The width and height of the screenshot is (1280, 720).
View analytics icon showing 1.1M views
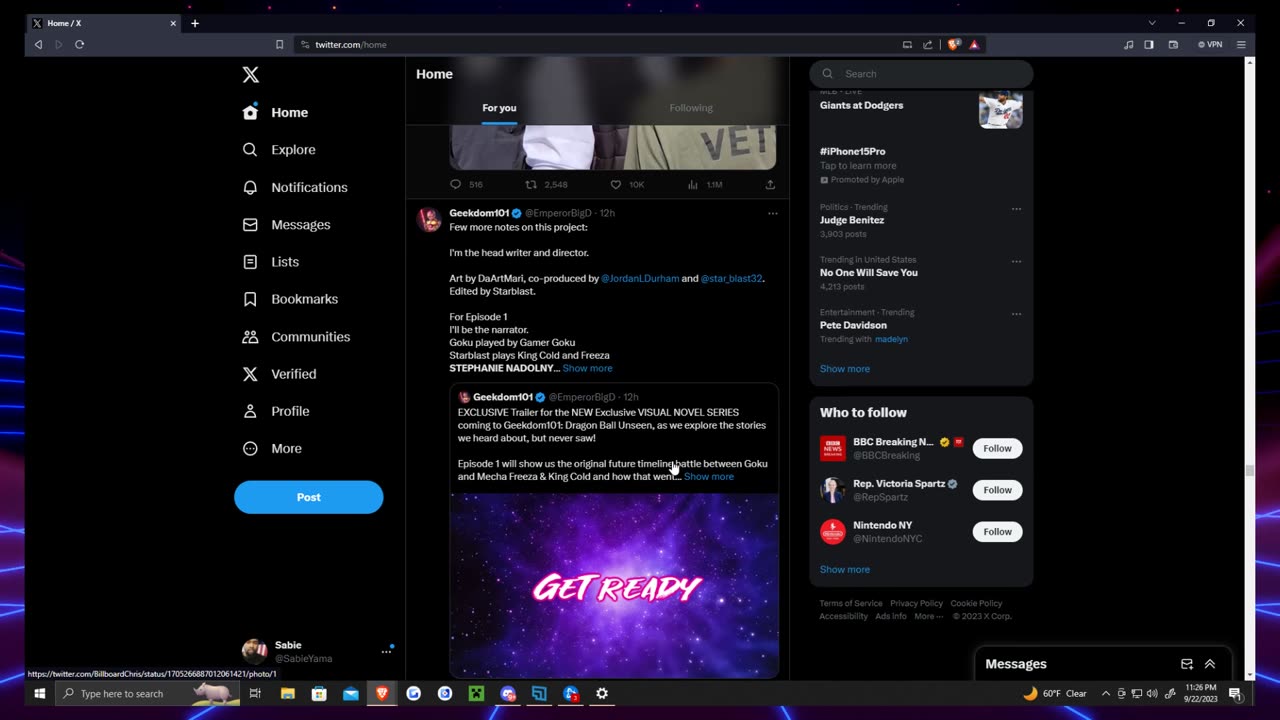point(693,185)
